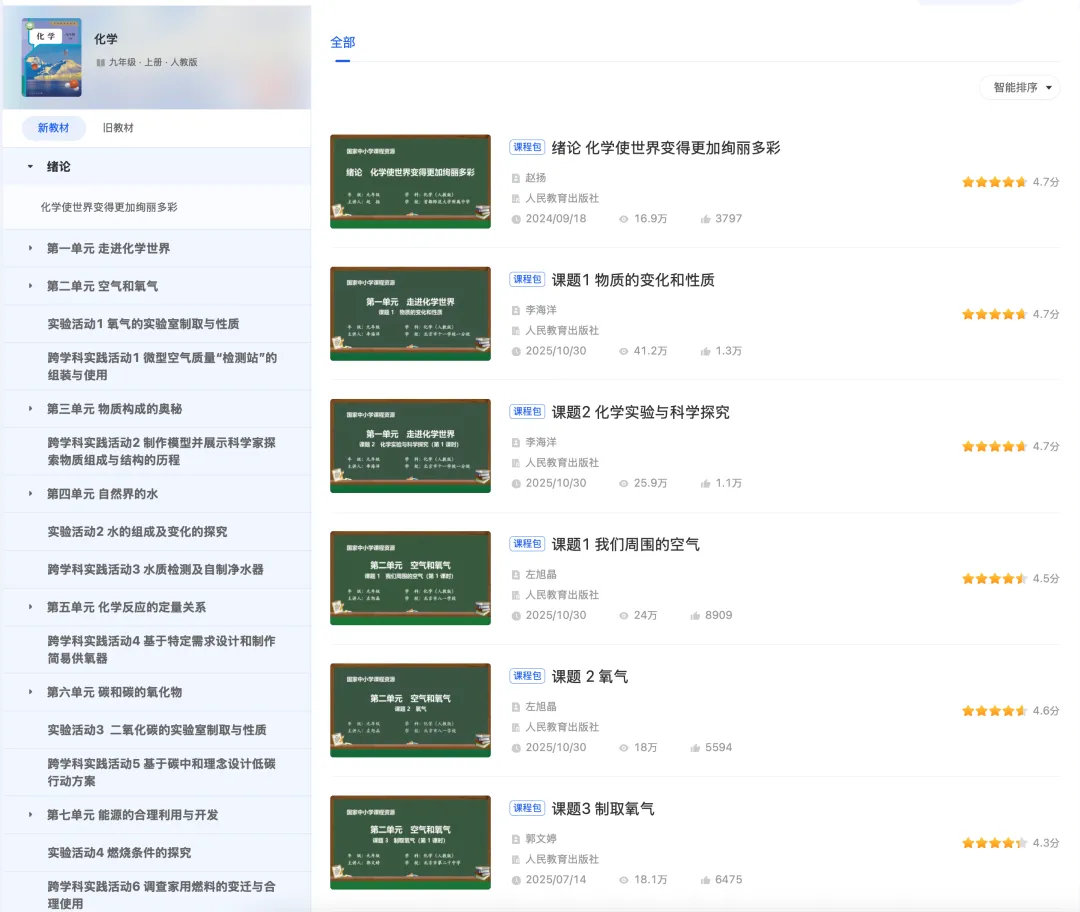The width and height of the screenshot is (1080, 912).
Task: Open 跨学科实践活动1 微型空气质量检测站
Action: click(x=162, y=366)
